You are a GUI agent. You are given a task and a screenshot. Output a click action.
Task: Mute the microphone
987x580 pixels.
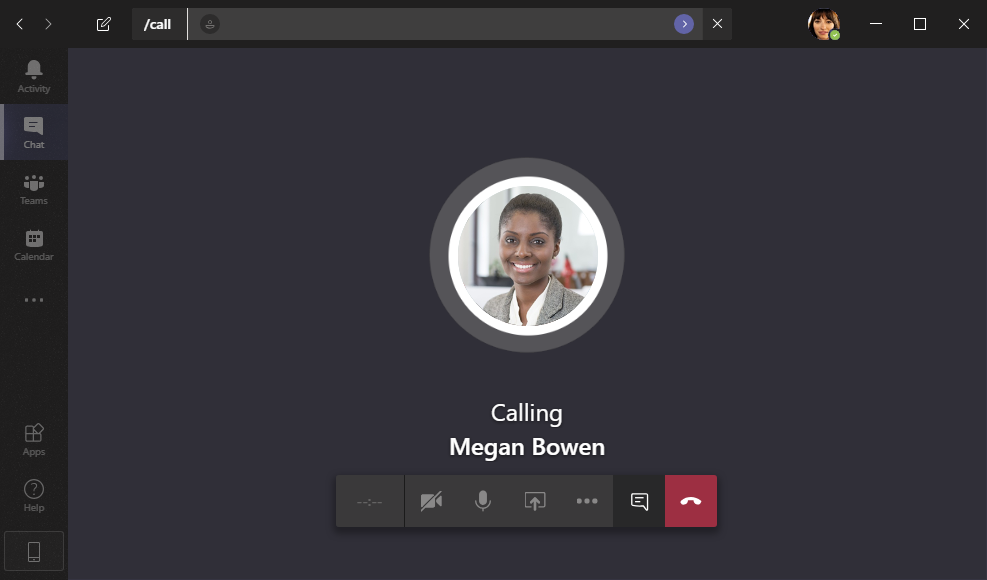tap(483, 501)
